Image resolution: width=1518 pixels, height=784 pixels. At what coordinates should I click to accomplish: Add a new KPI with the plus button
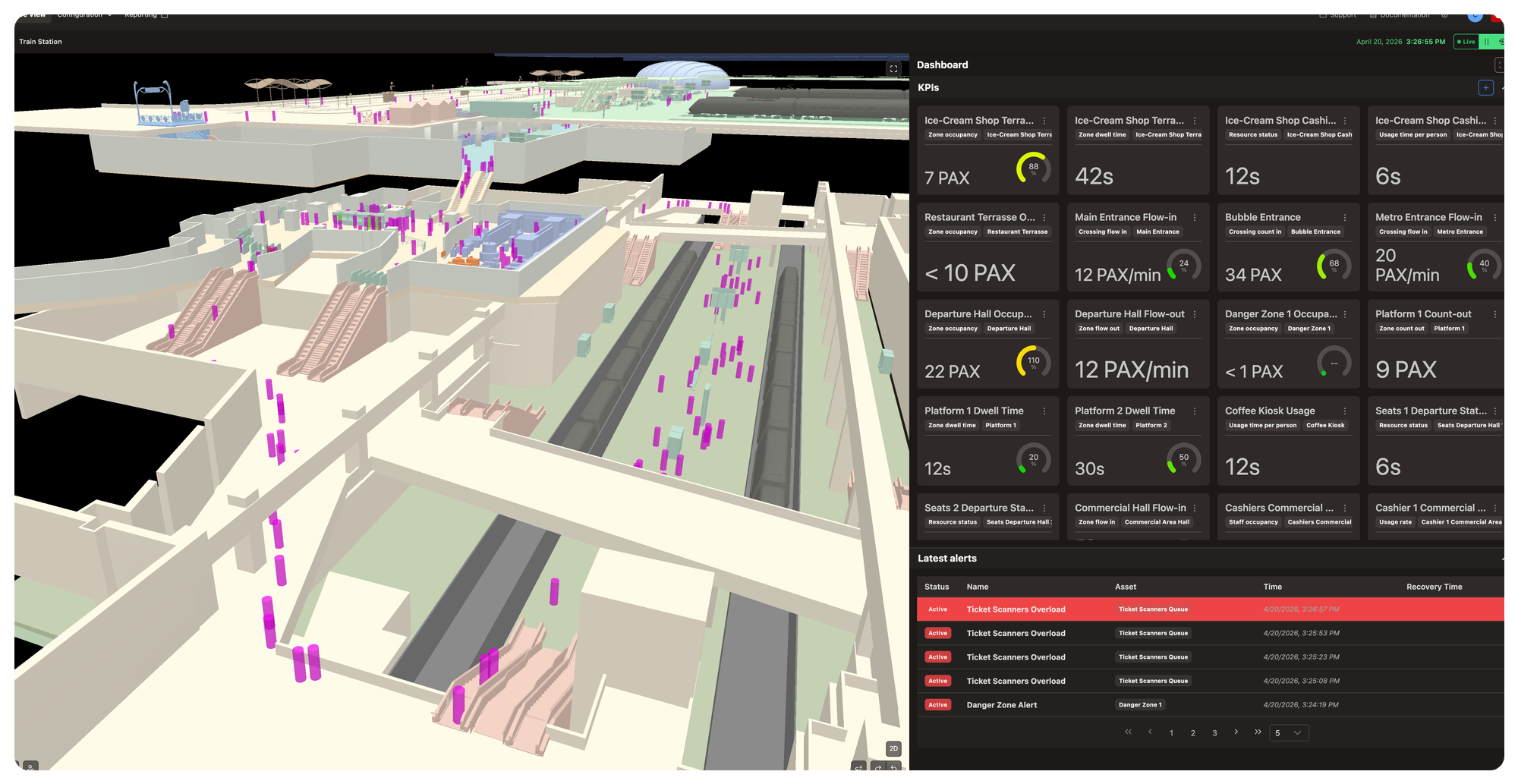(x=1485, y=87)
